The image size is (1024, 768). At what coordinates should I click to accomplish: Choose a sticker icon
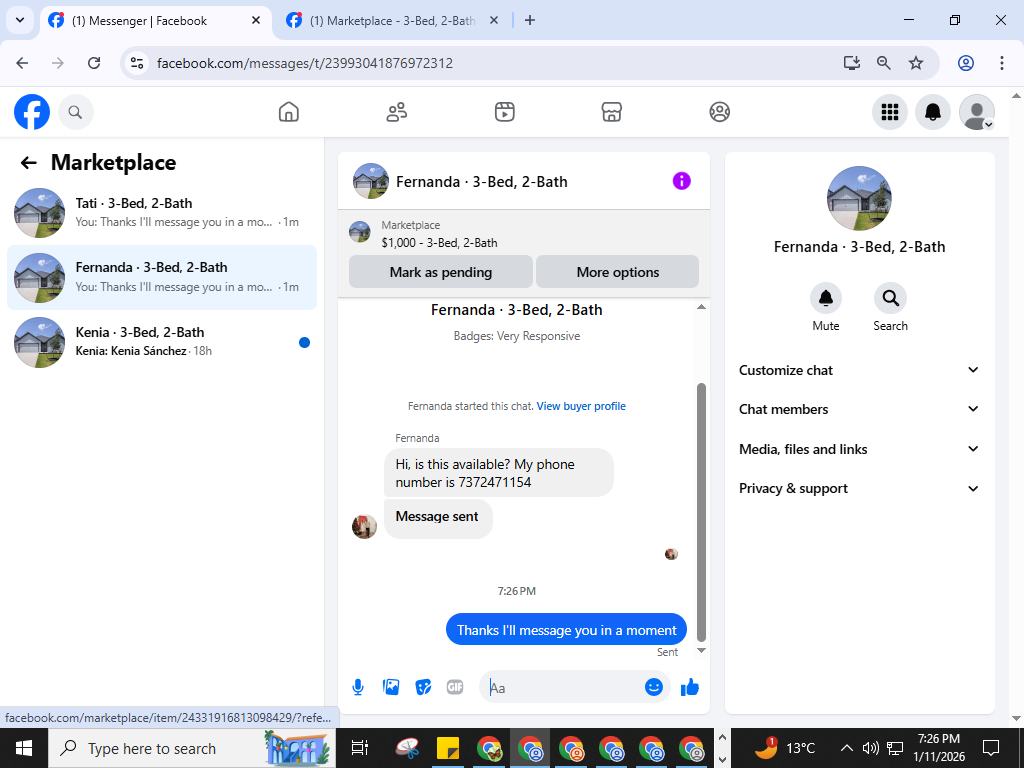423,687
